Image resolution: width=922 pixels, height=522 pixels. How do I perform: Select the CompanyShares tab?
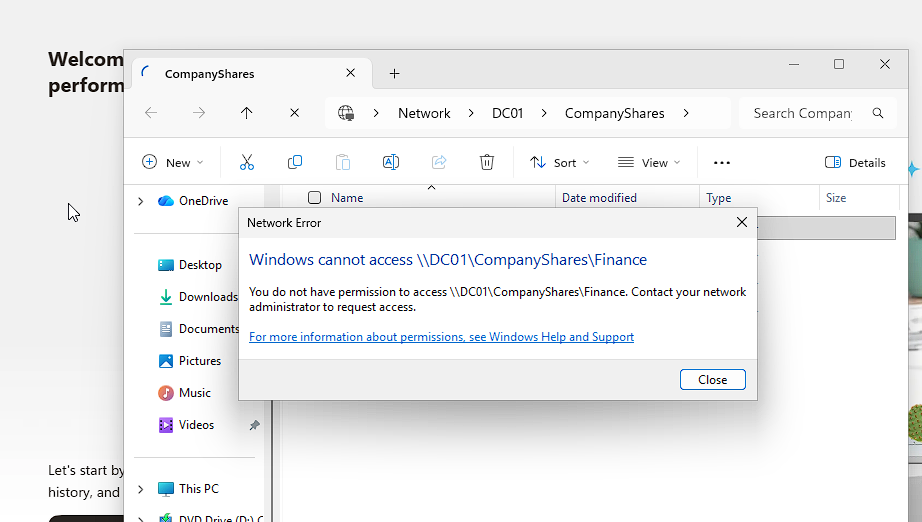[x=251, y=73]
